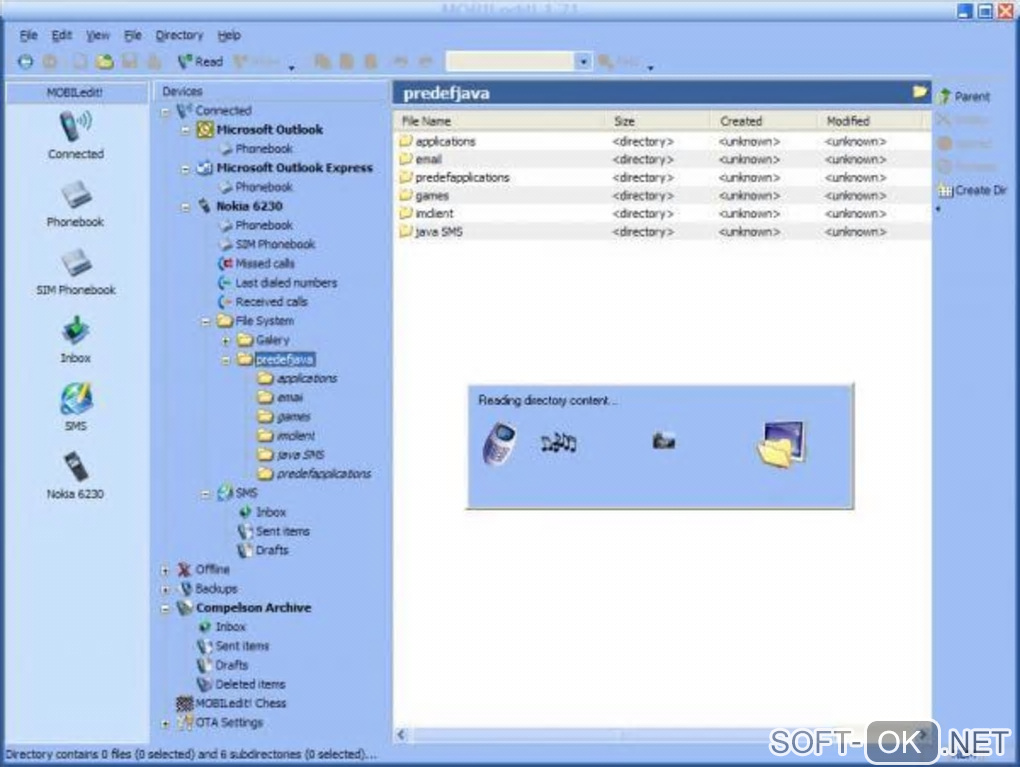
Task: Collapse the File System node
Action: [x=206, y=322]
